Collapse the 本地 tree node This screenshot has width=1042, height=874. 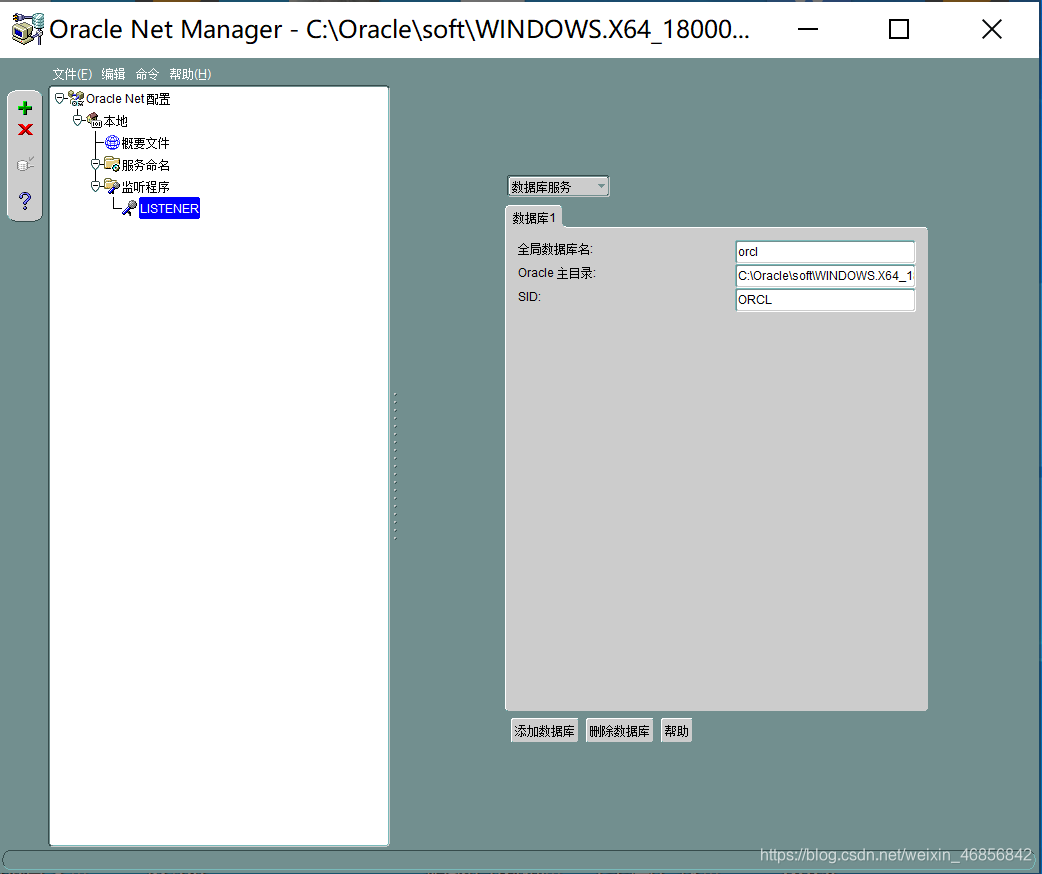click(78, 120)
